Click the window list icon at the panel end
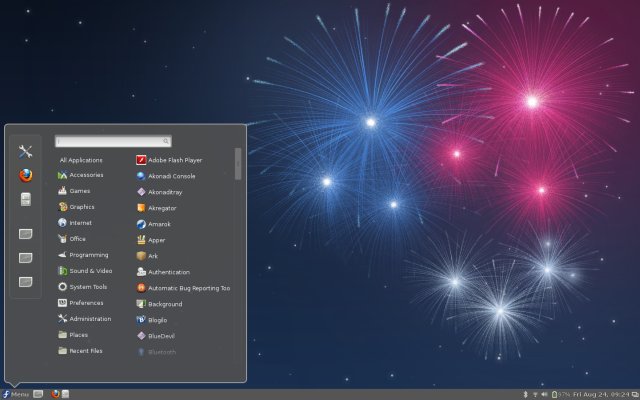This screenshot has height=400, width=640. click(635, 395)
